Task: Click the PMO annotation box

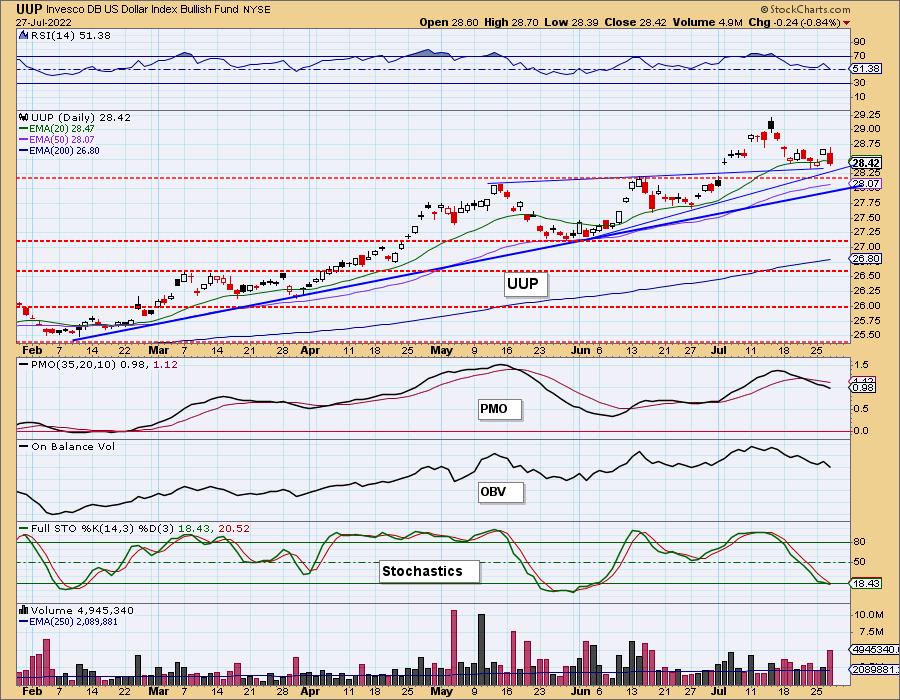Action: point(499,409)
